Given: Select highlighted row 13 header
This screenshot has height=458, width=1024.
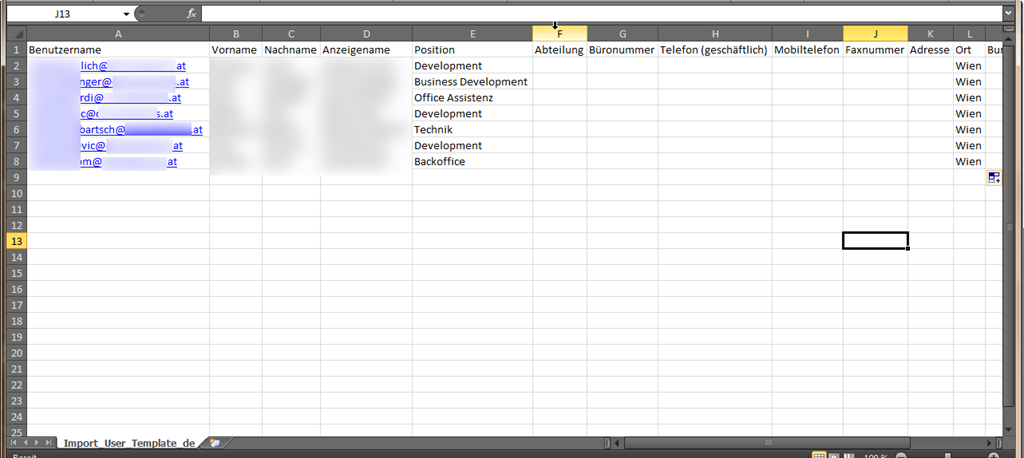Looking at the screenshot, I should [17, 241].
